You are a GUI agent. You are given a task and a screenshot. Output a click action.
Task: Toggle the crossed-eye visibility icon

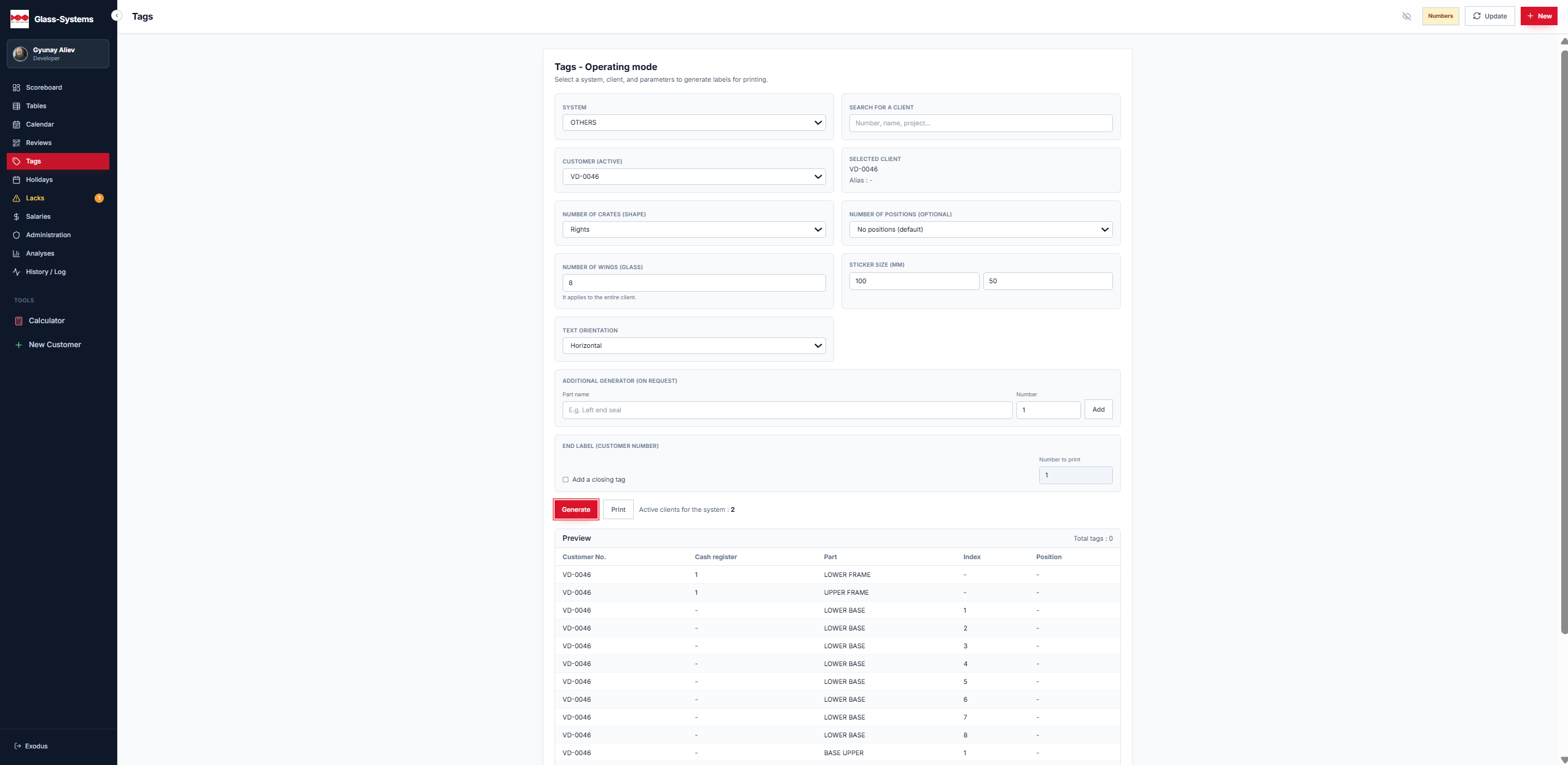click(1406, 16)
